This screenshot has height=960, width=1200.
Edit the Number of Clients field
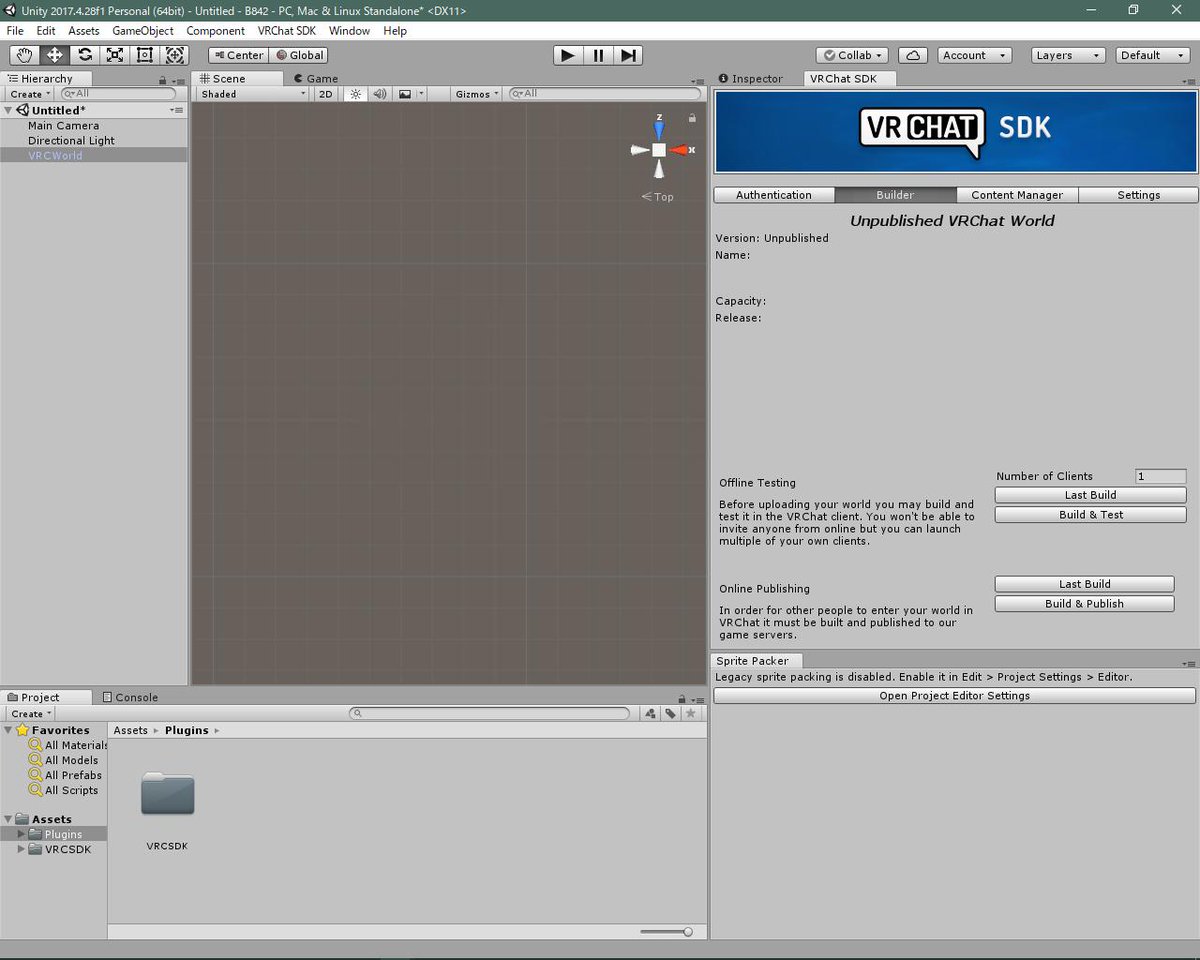pos(1161,476)
